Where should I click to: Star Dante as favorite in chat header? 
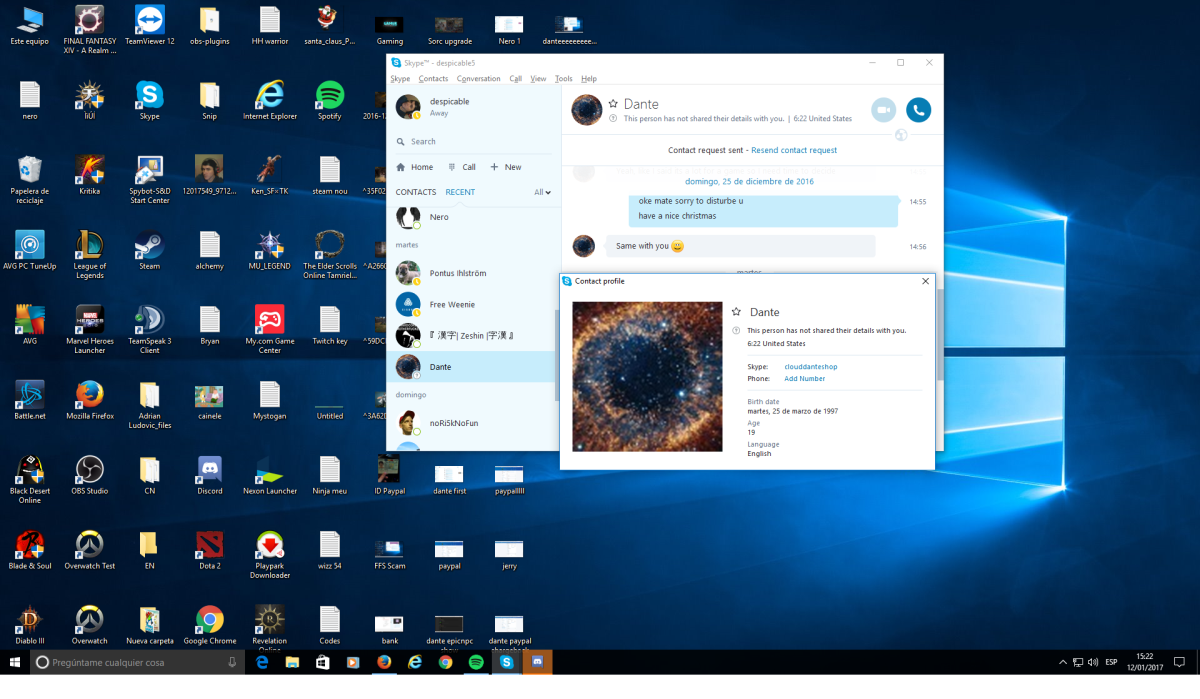(x=613, y=103)
